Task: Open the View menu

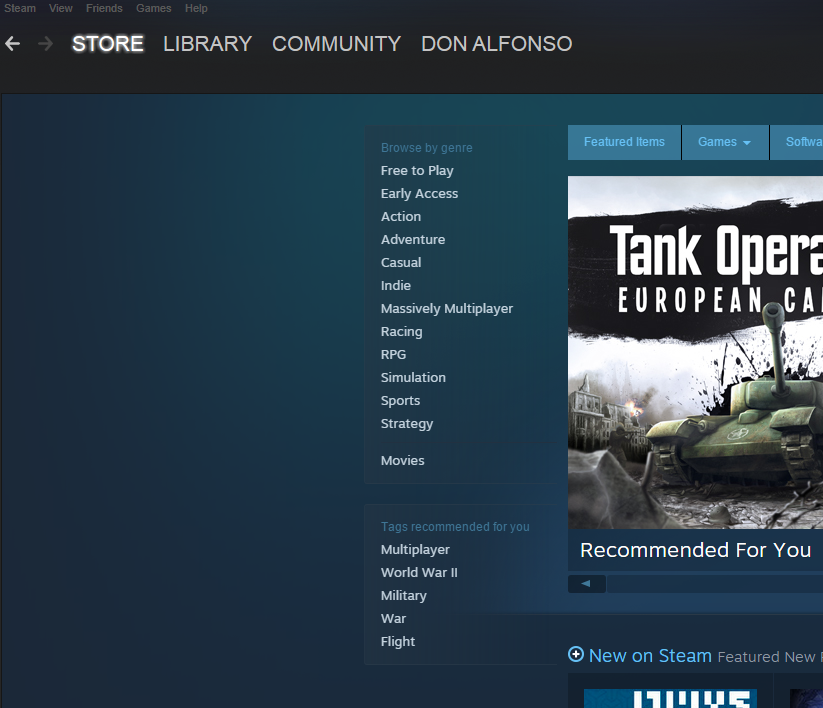Action: 61,8
